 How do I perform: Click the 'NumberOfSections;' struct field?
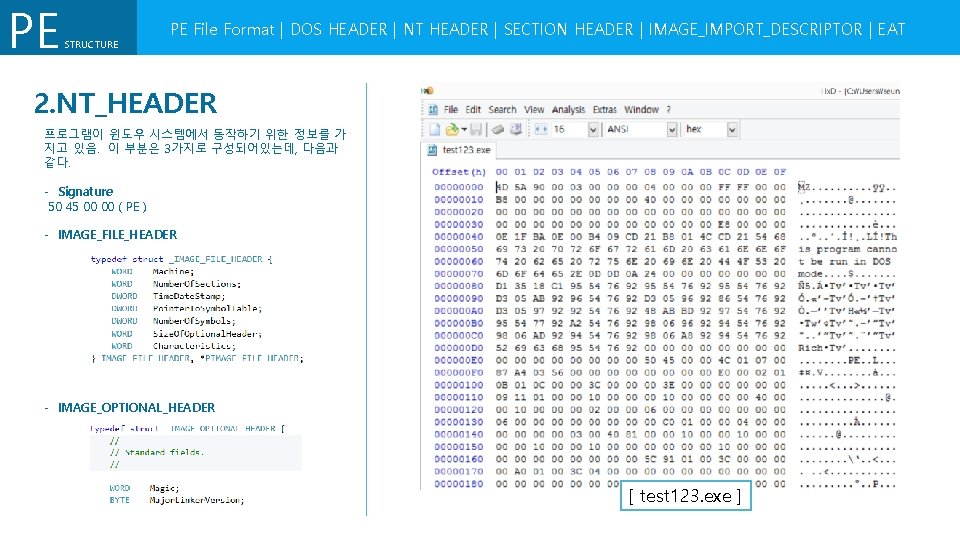click(x=197, y=284)
